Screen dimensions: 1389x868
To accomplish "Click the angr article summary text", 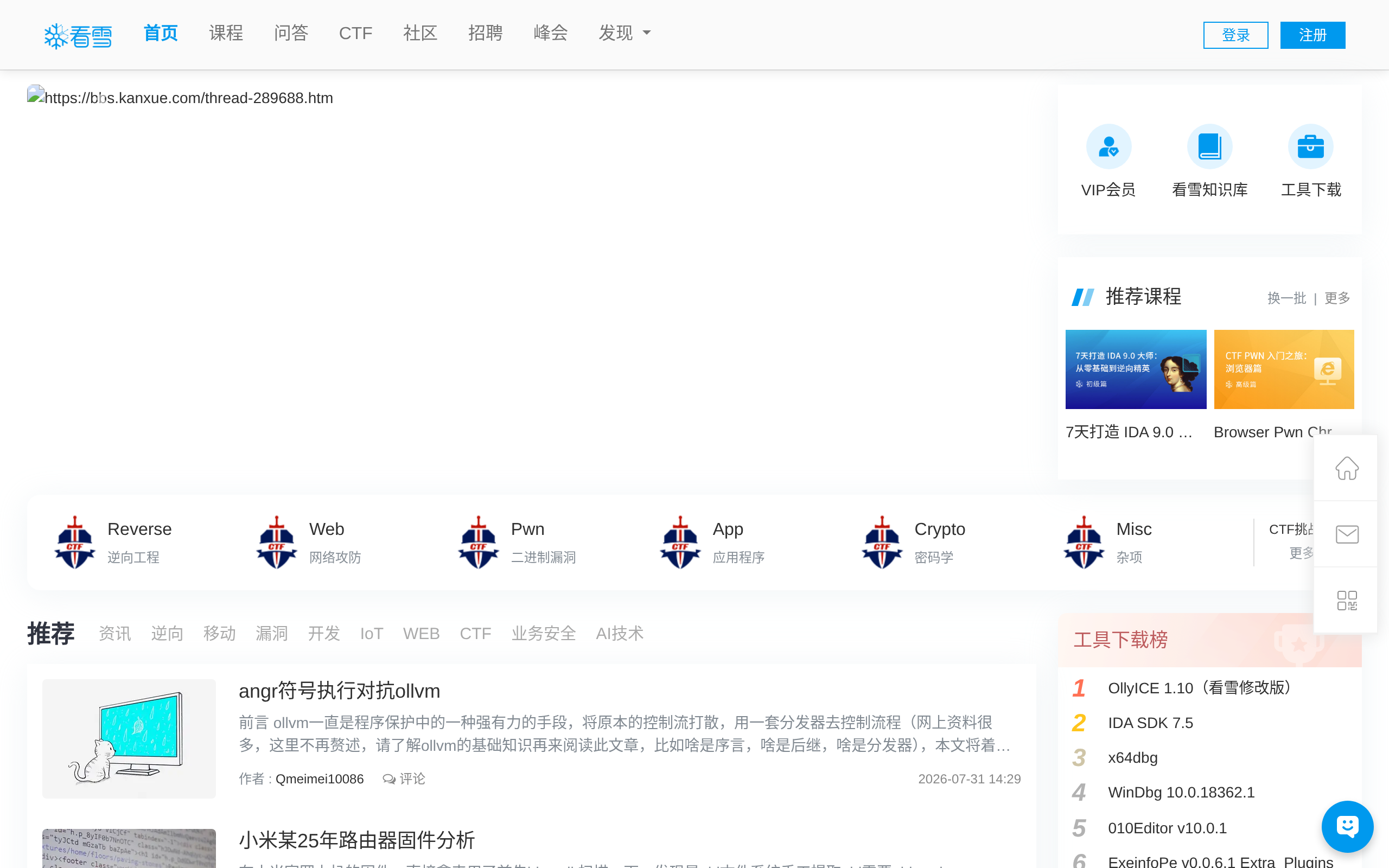I will pyautogui.click(x=625, y=733).
